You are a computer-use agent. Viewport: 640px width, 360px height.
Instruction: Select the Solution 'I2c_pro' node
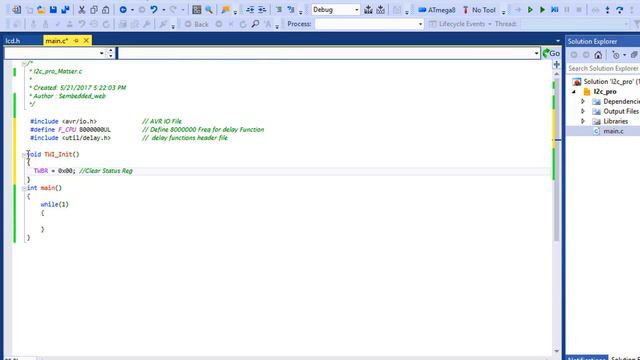click(x=606, y=82)
